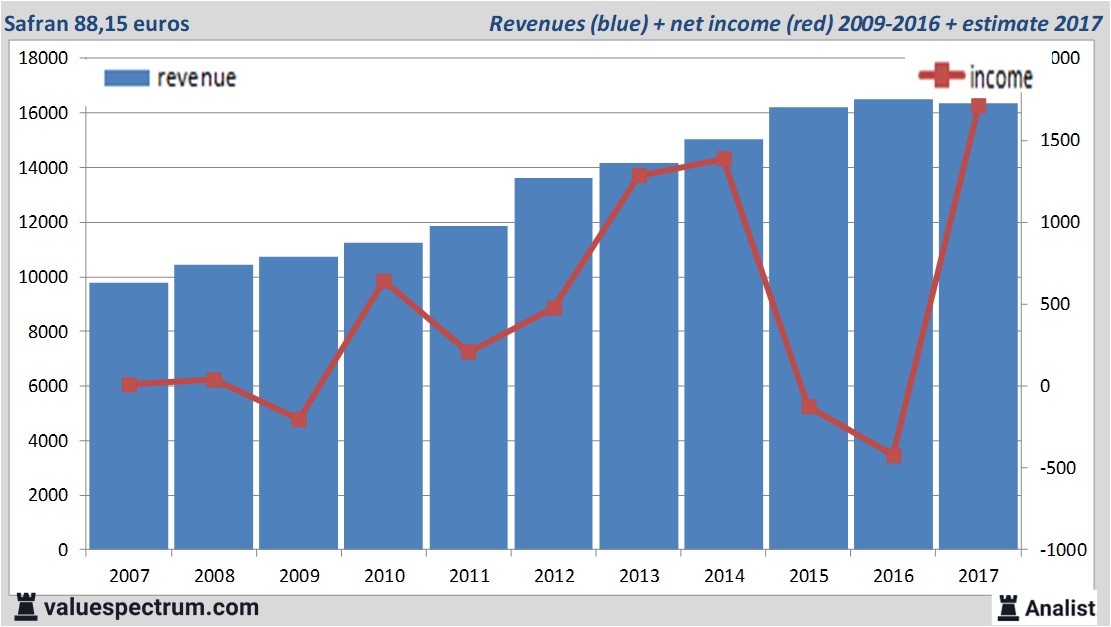Select the 2017 income estimate marker

pos(979,106)
